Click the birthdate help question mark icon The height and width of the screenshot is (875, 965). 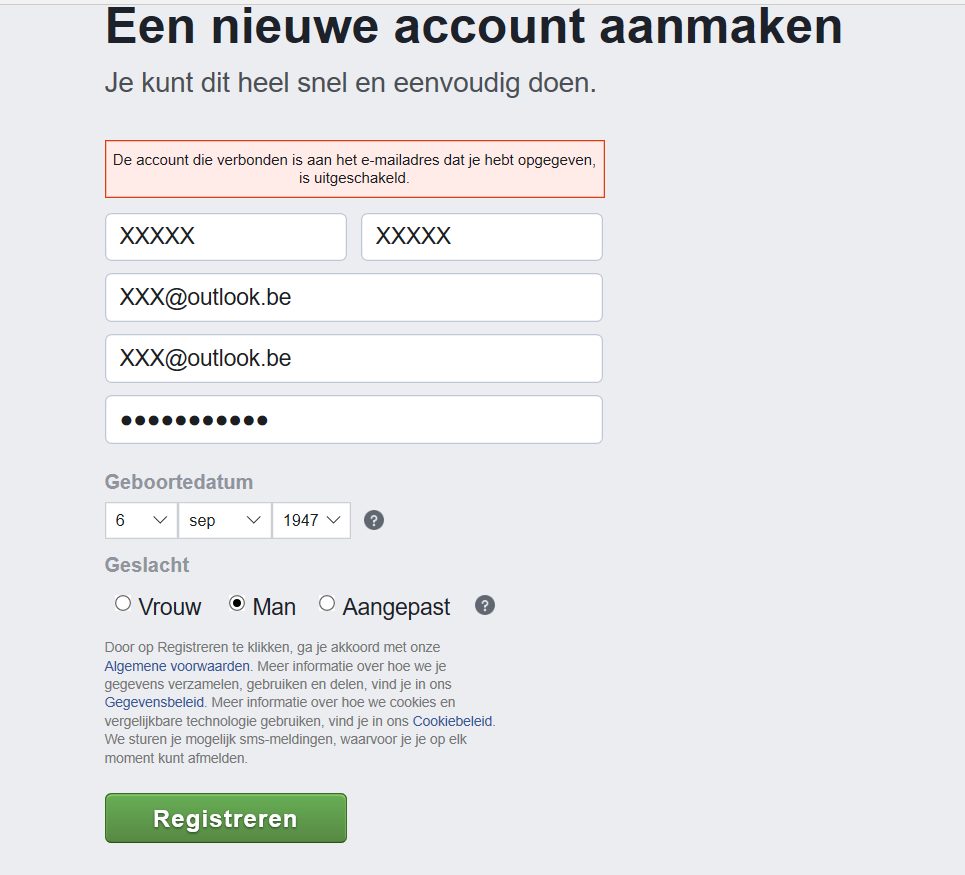coord(374,520)
